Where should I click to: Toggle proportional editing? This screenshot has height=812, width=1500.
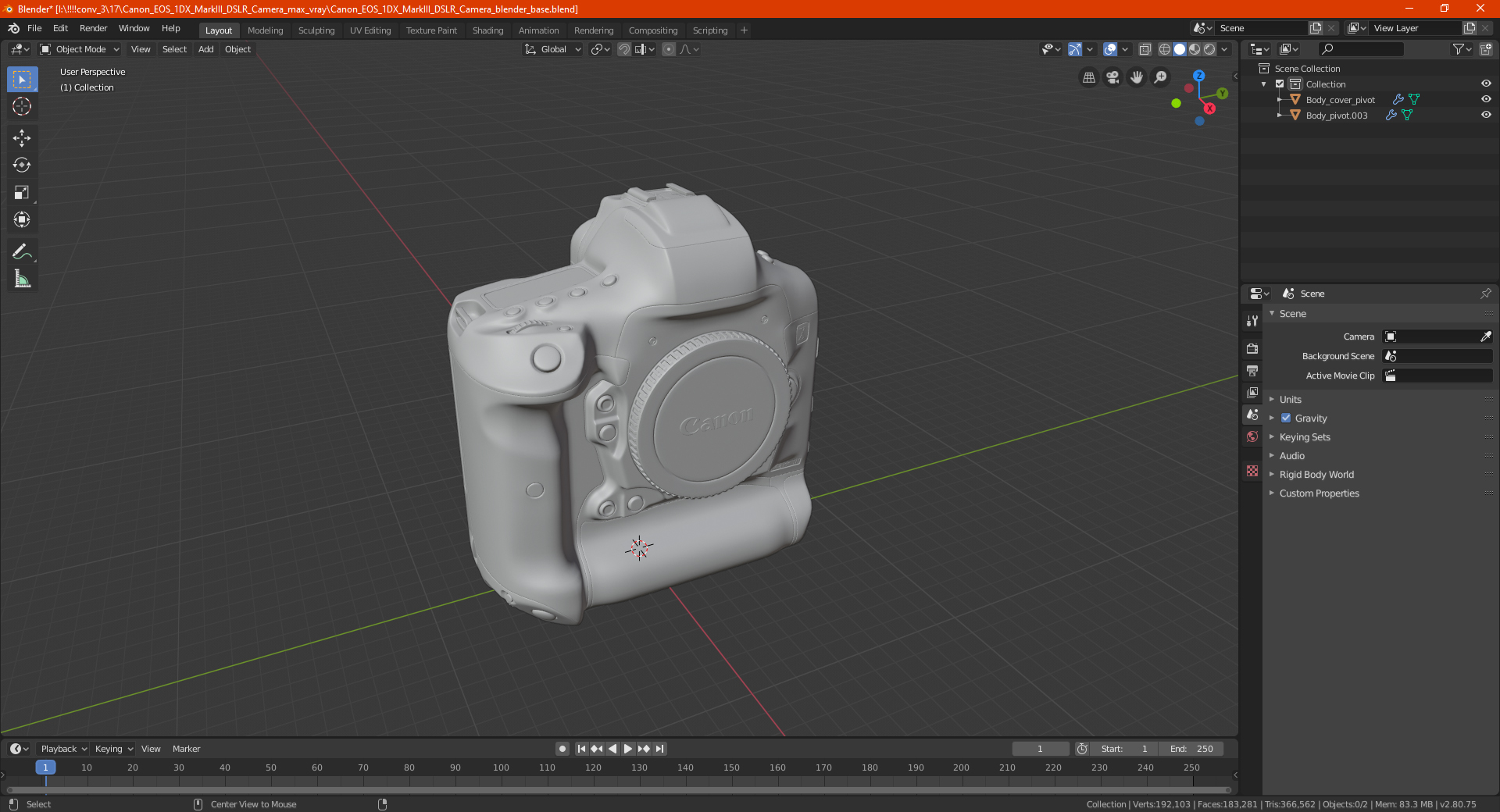[669, 49]
